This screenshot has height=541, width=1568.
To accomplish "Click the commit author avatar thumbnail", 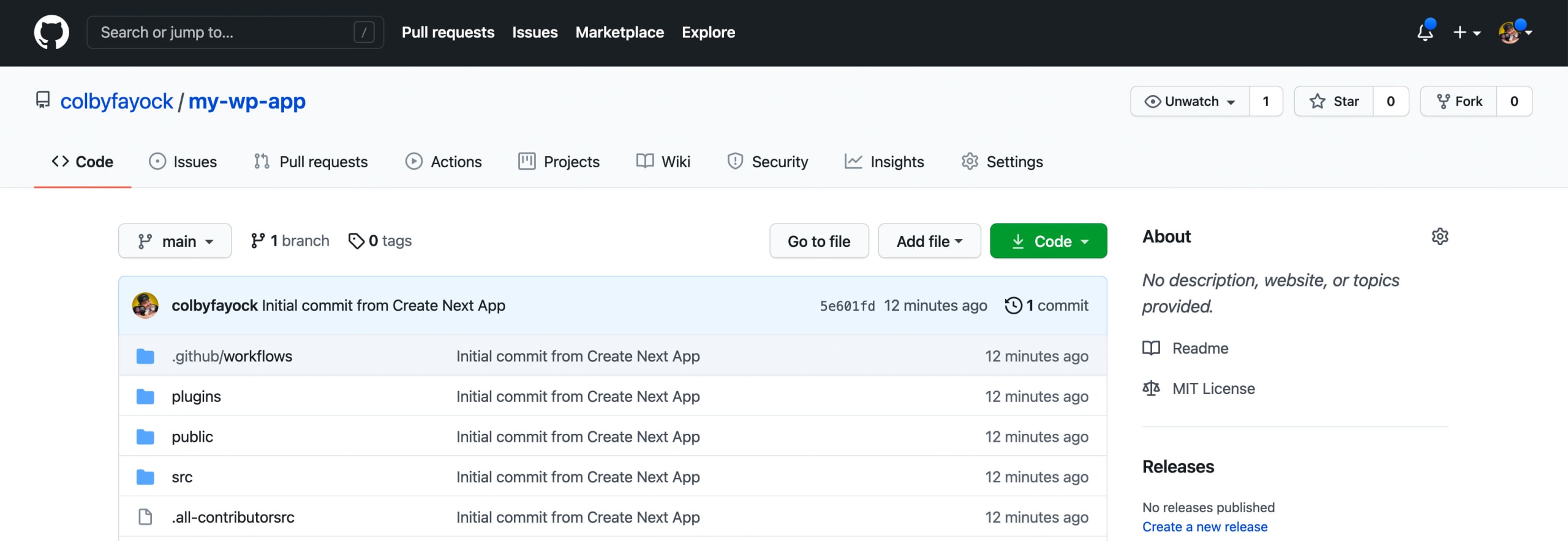I will pos(145,305).
